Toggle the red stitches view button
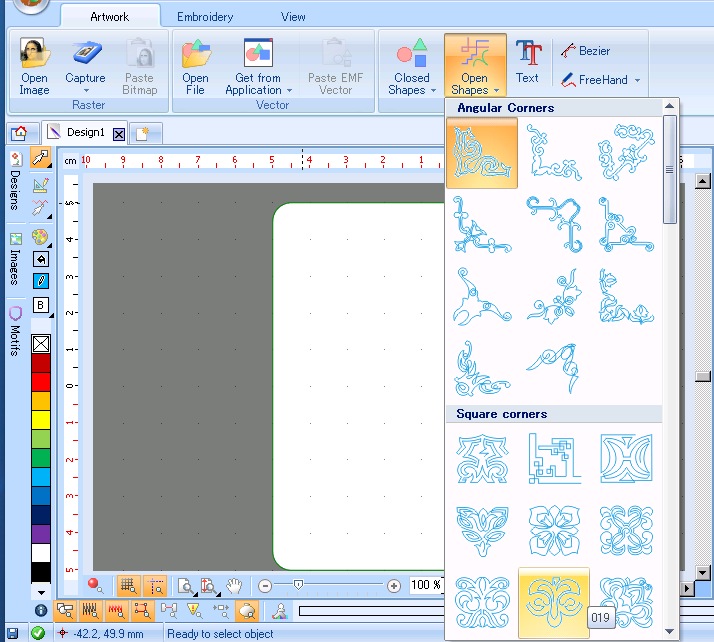This screenshot has width=714, height=642. point(116,611)
